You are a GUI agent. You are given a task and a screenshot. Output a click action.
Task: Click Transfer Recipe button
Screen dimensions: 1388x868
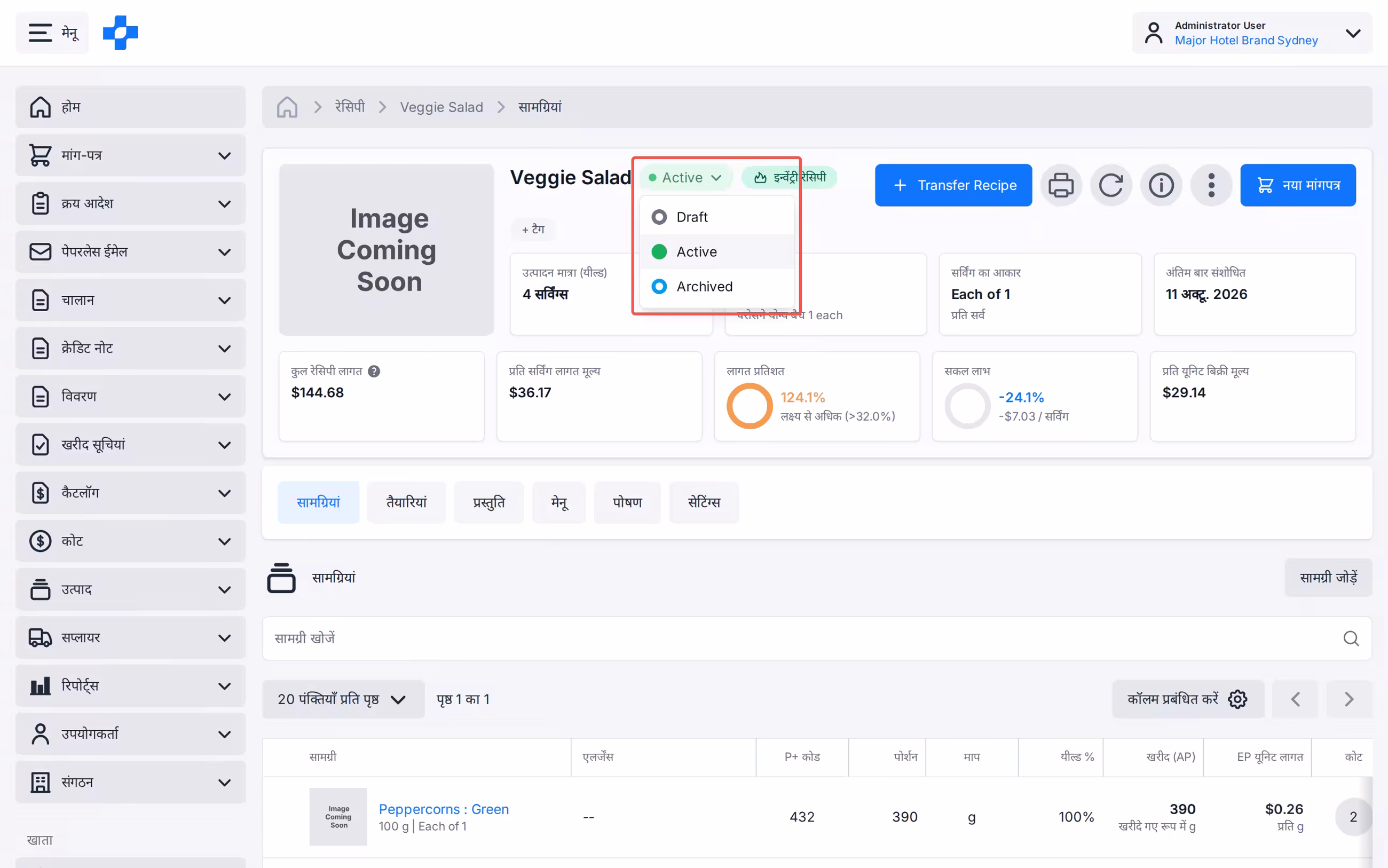click(x=953, y=185)
